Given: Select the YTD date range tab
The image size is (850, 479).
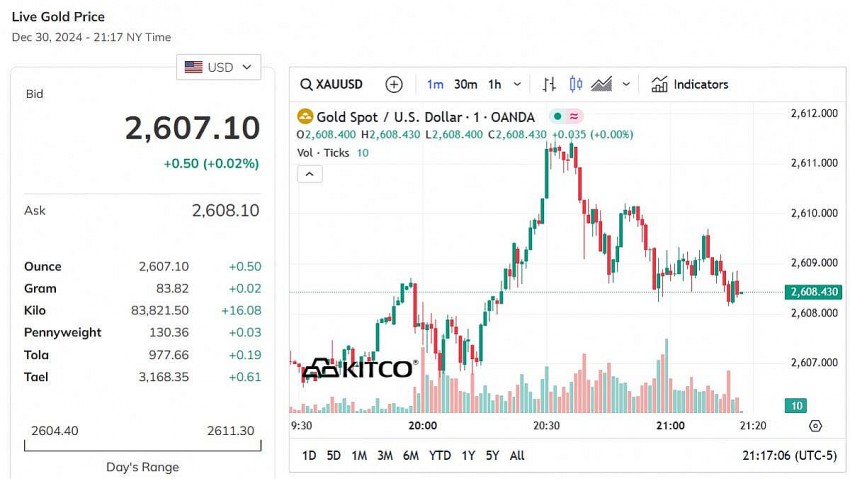Looking at the screenshot, I should click(440, 455).
